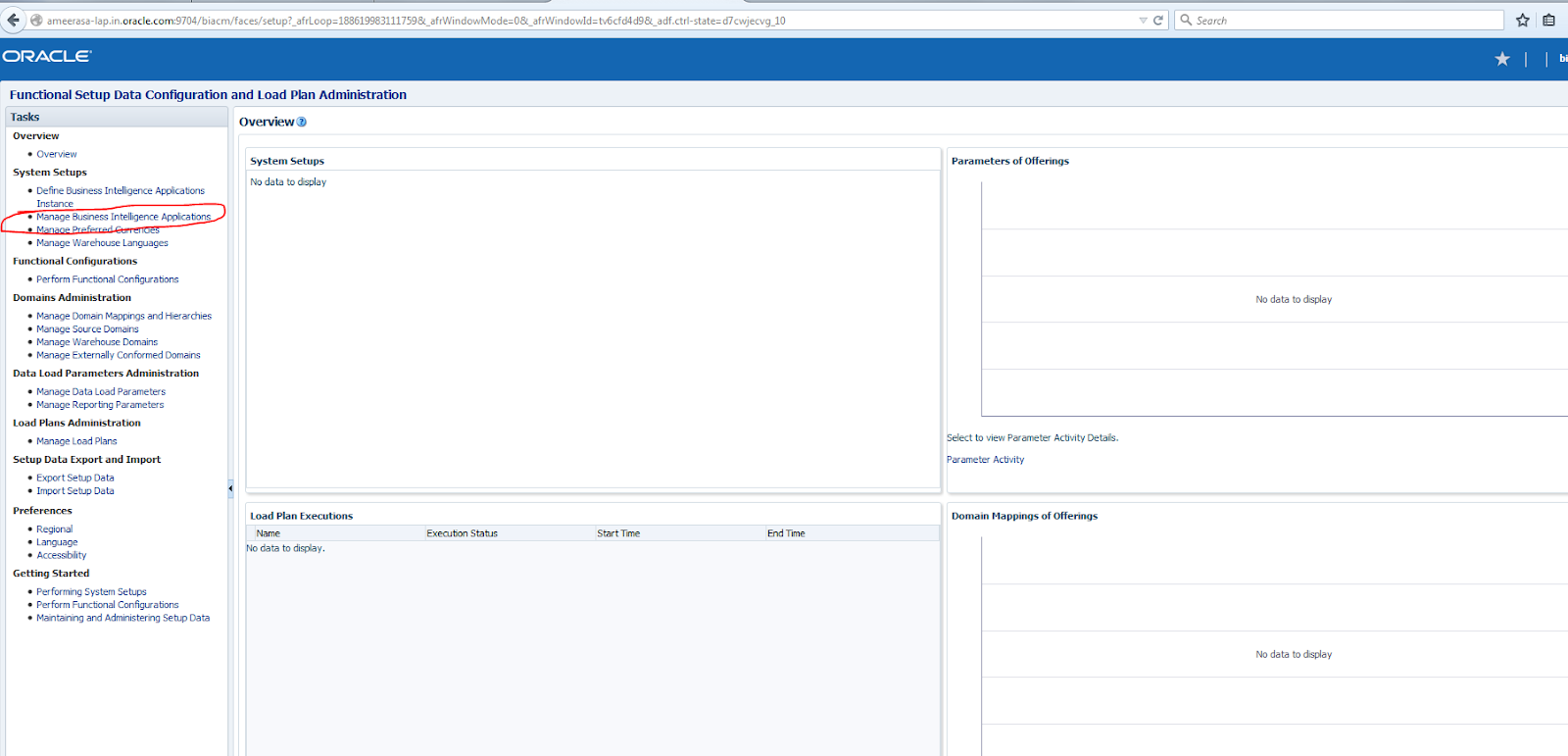Reload the page using the refresh icon

tap(1158, 20)
